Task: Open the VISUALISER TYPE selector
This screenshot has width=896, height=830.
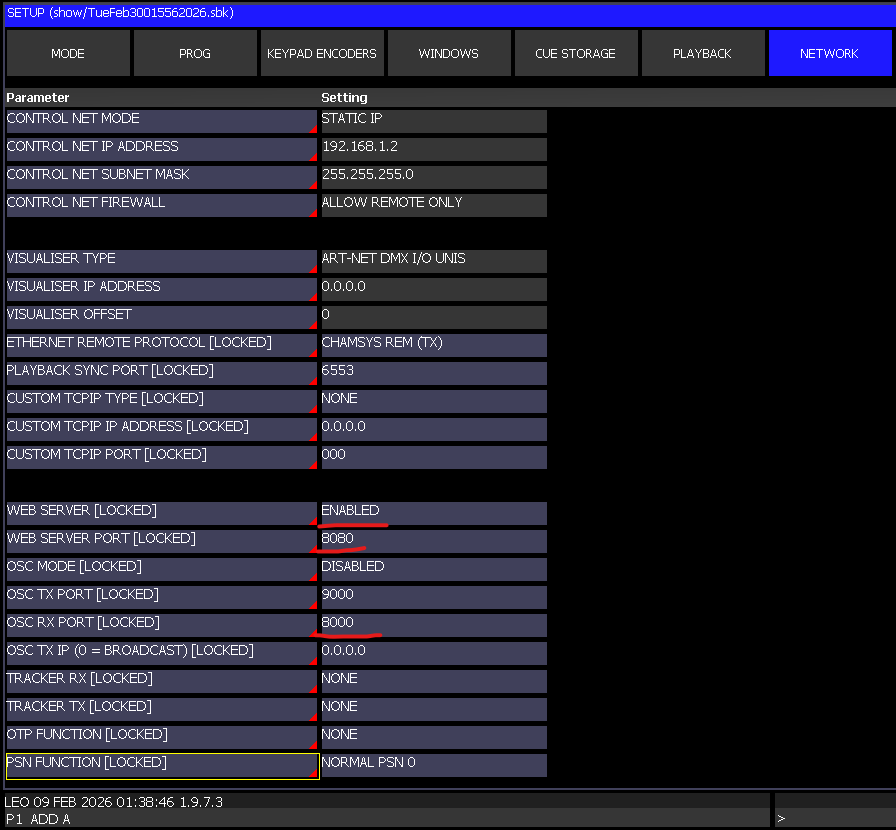Action: pyautogui.click(x=433, y=261)
